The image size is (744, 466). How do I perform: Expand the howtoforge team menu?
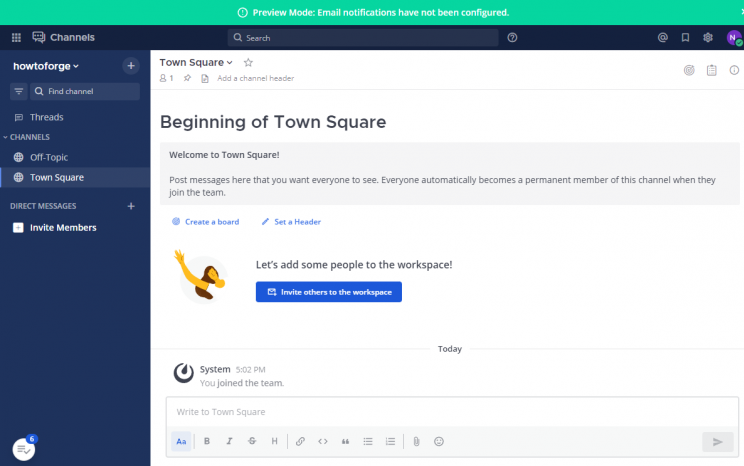pyautogui.click(x=46, y=66)
